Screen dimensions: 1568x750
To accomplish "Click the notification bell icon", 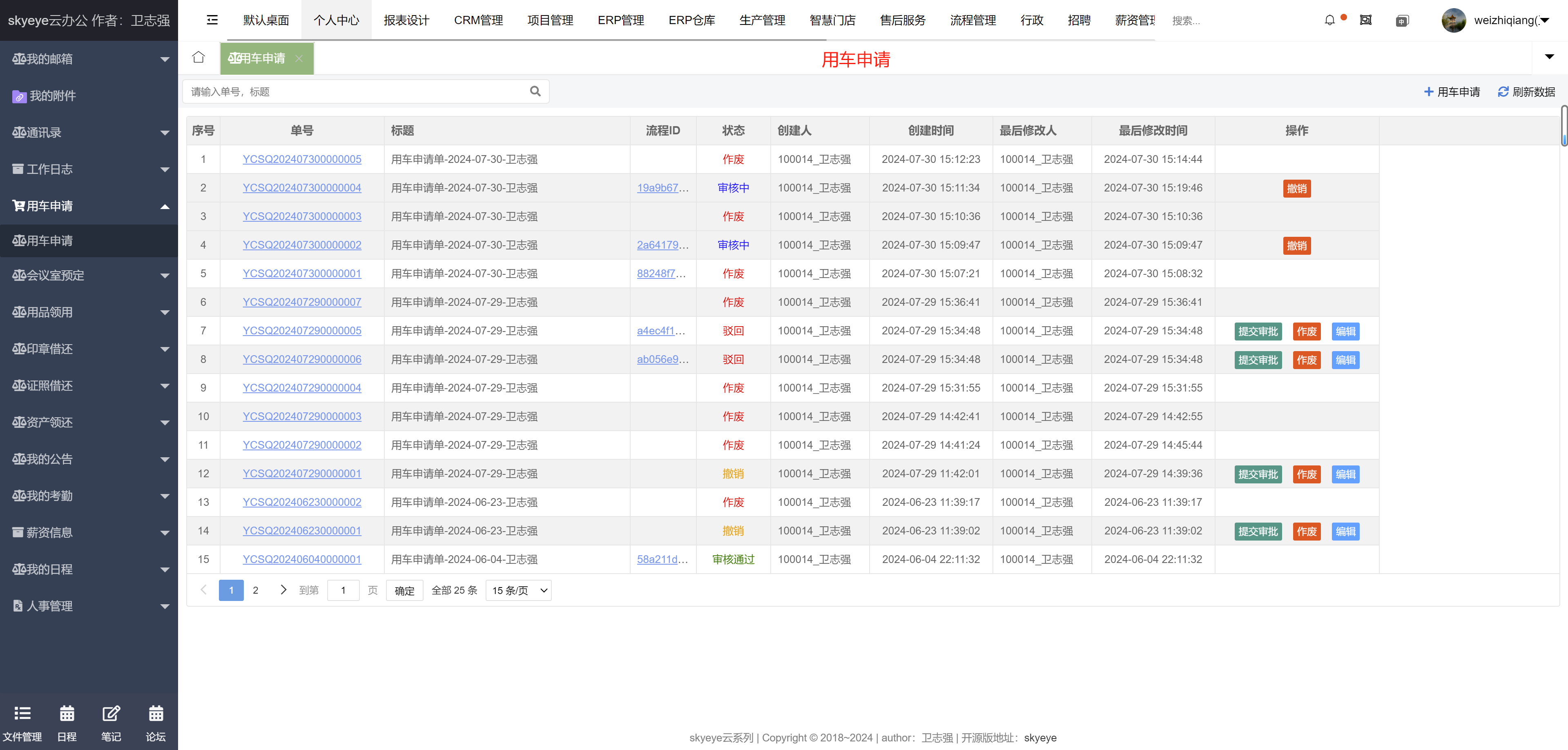I will coord(1329,20).
